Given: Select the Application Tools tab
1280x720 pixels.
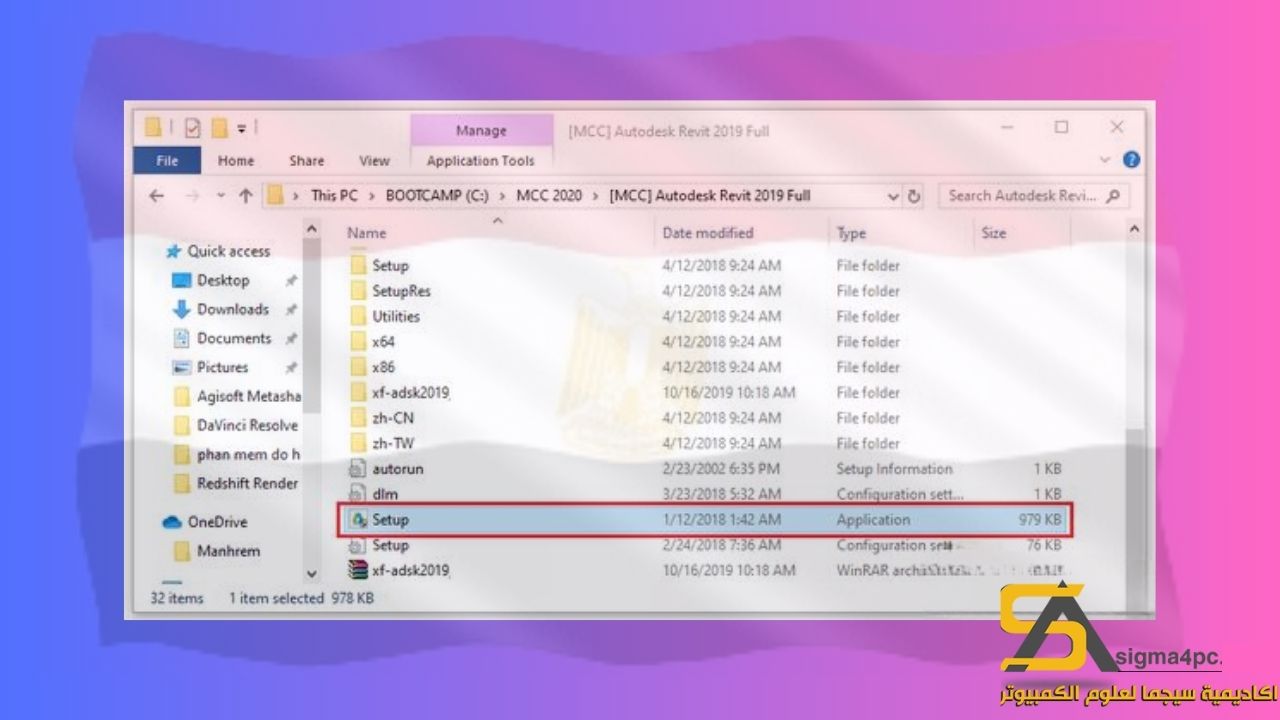Looking at the screenshot, I should pos(481,160).
